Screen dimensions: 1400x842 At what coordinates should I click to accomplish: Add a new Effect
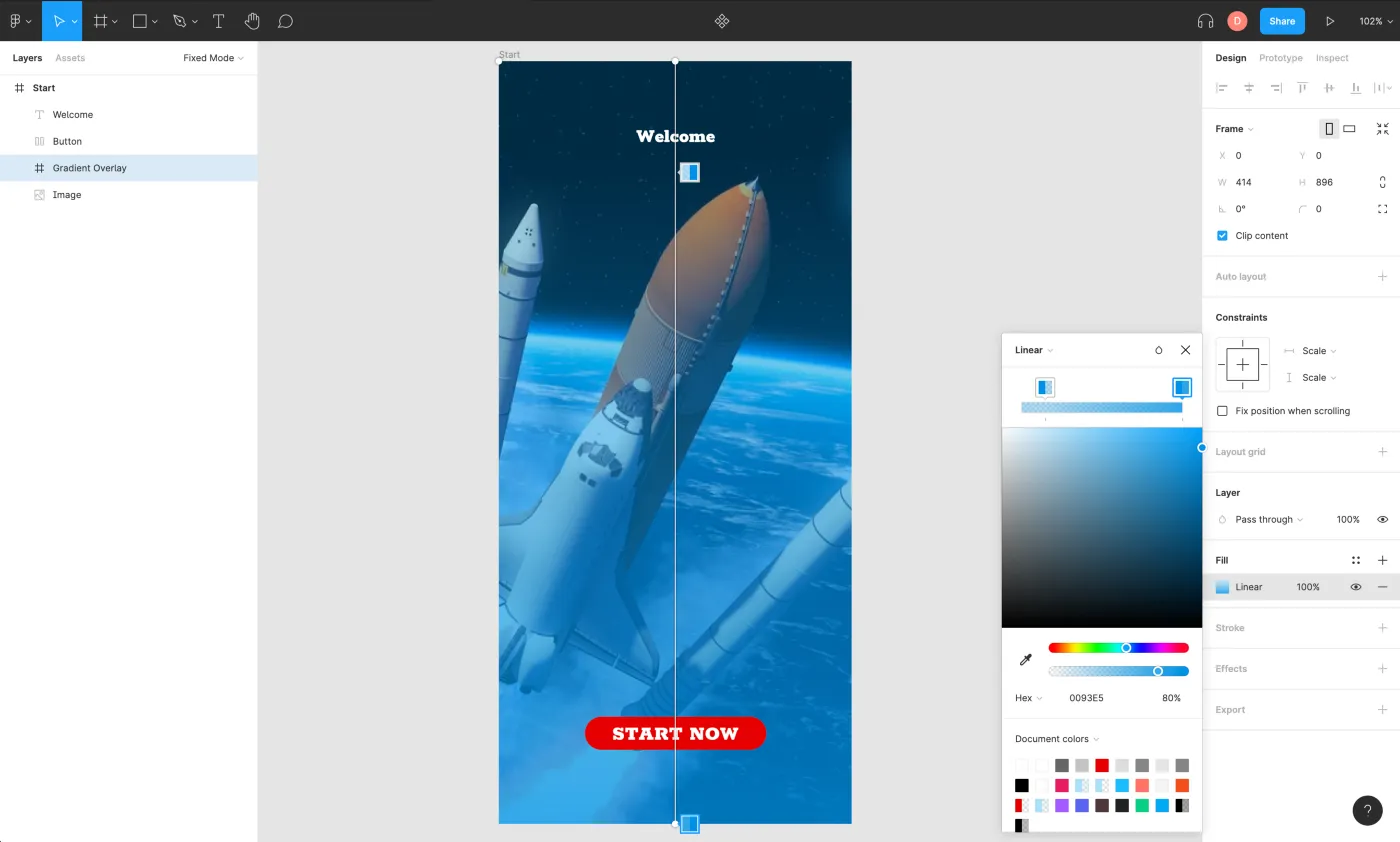click(1383, 669)
